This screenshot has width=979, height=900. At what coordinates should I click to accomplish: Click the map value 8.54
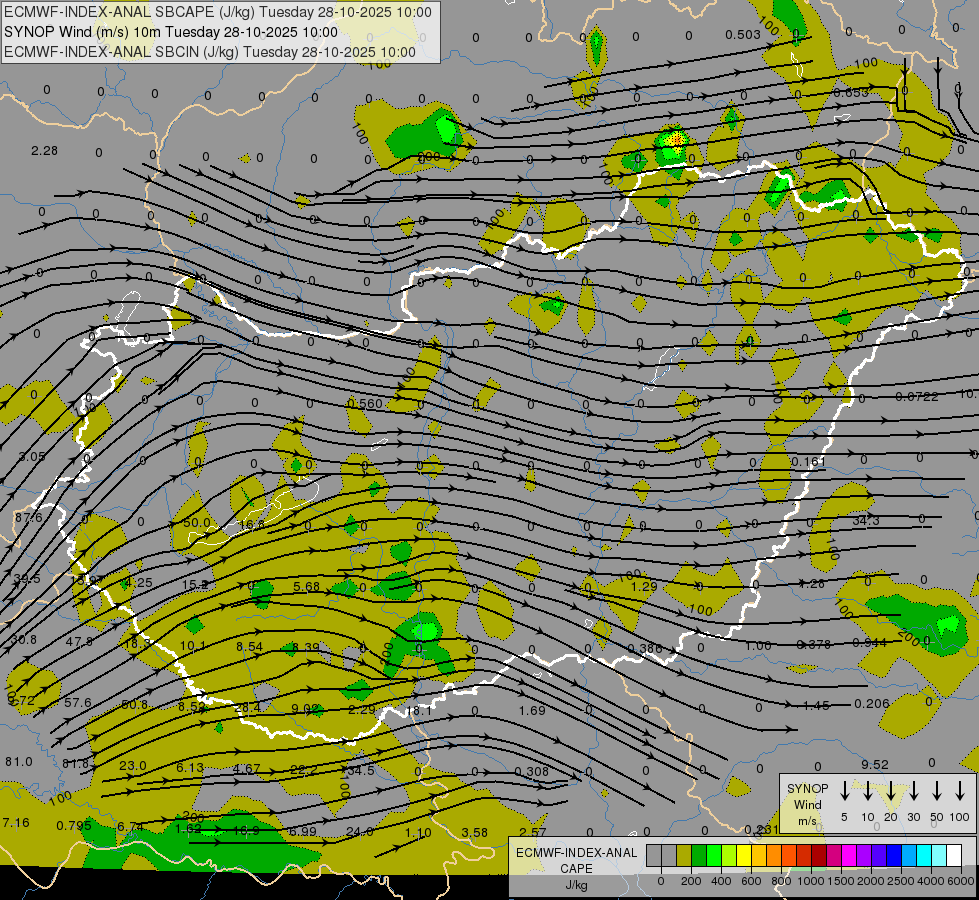click(249, 646)
